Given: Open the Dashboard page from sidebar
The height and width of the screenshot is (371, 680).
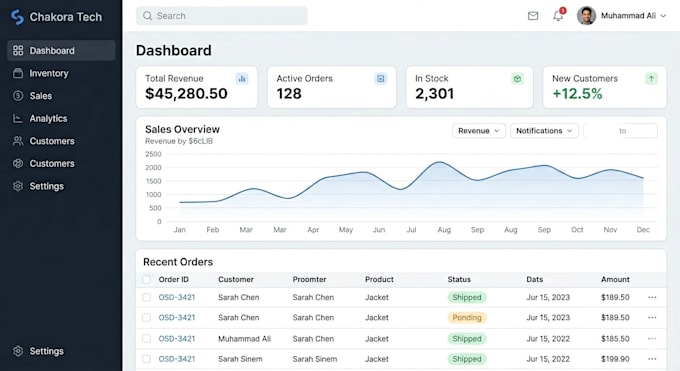Looking at the screenshot, I should [61, 50].
